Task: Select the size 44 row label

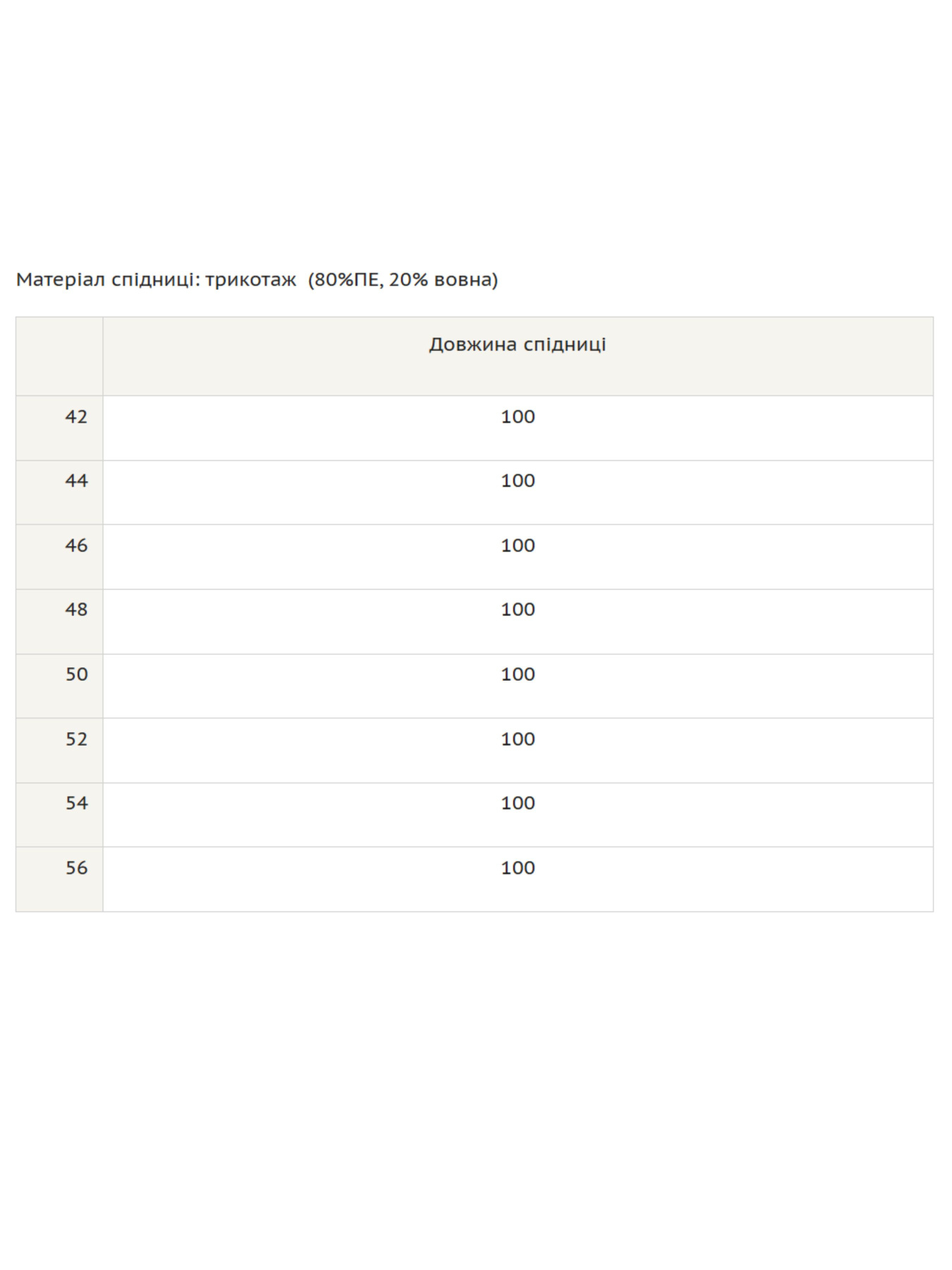Action: pyautogui.click(x=76, y=481)
